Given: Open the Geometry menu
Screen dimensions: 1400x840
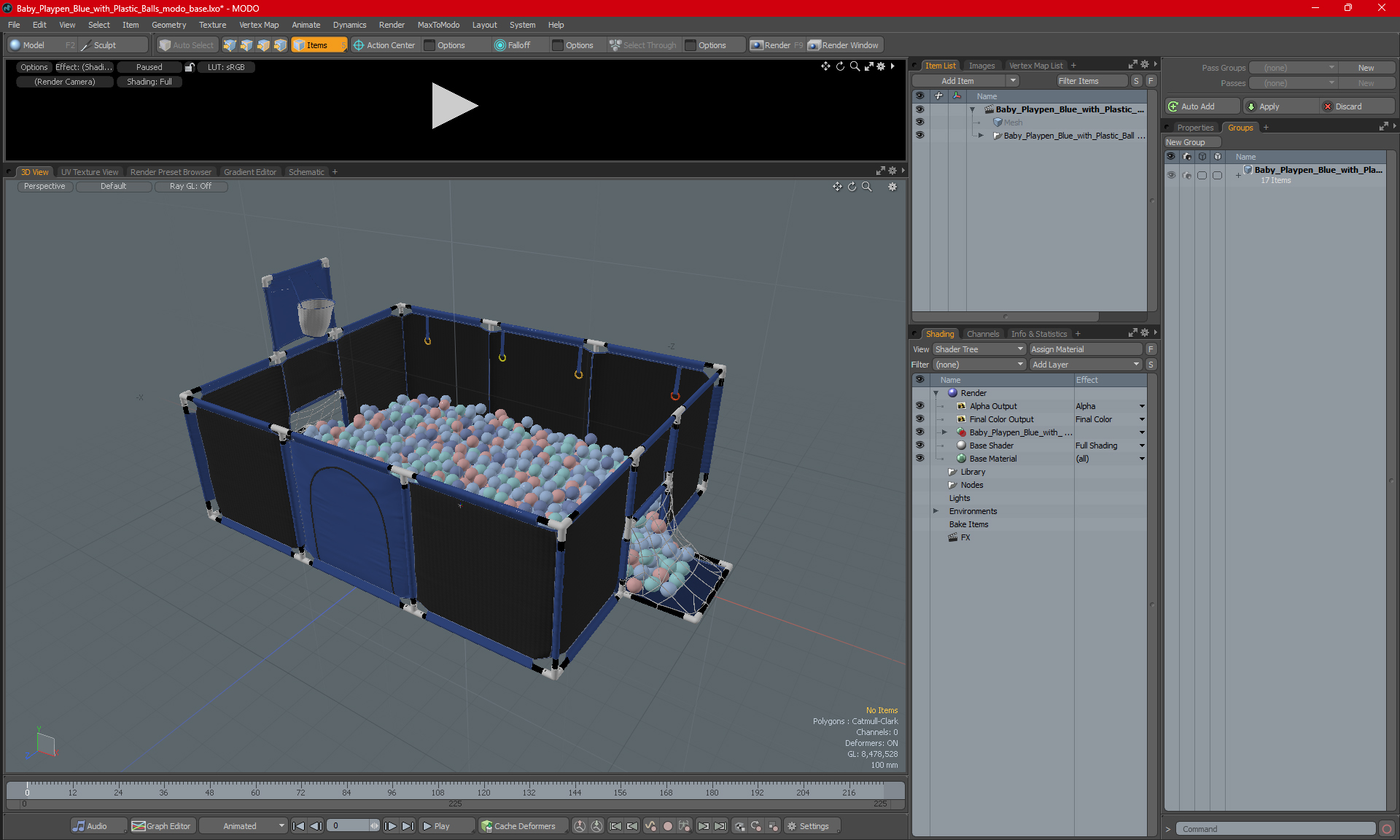Looking at the screenshot, I should [x=168, y=25].
